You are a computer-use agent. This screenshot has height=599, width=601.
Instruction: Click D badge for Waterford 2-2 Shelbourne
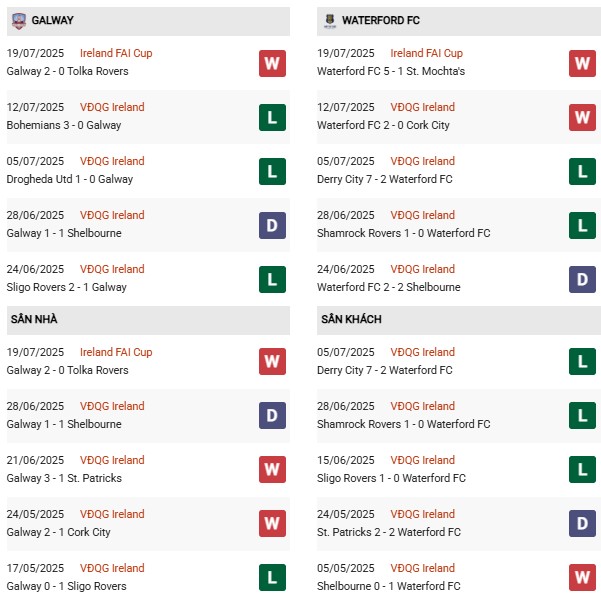tap(582, 279)
